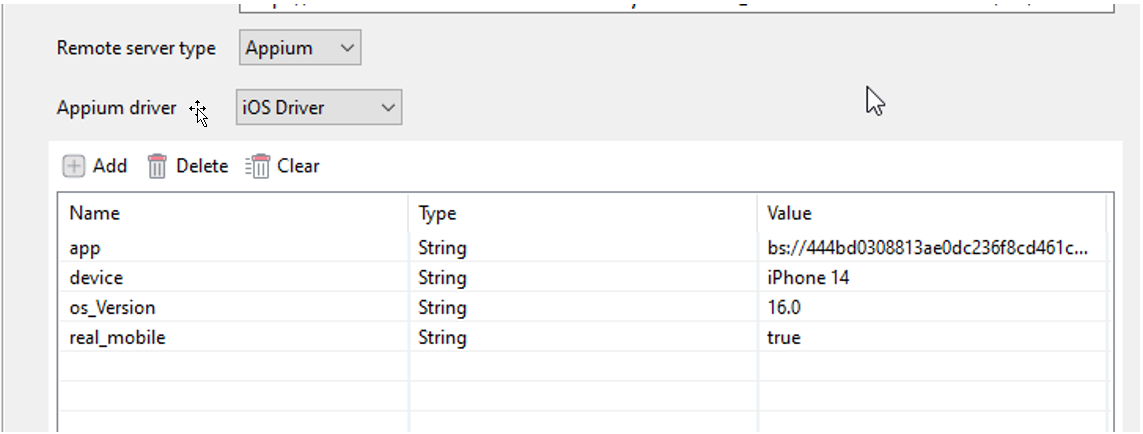The image size is (1143, 434).
Task: Click the iOS Driver dropdown arrow
Action: click(x=388, y=108)
